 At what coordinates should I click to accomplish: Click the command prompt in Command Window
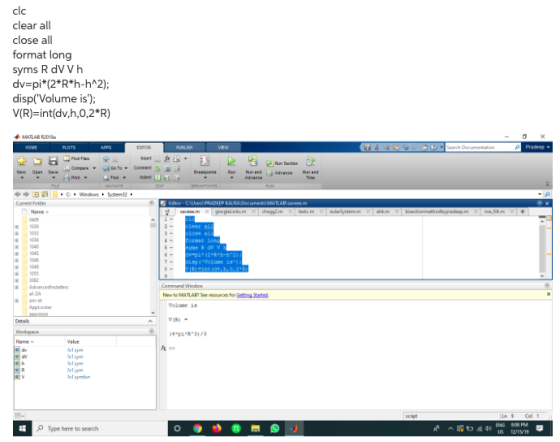coord(172,348)
